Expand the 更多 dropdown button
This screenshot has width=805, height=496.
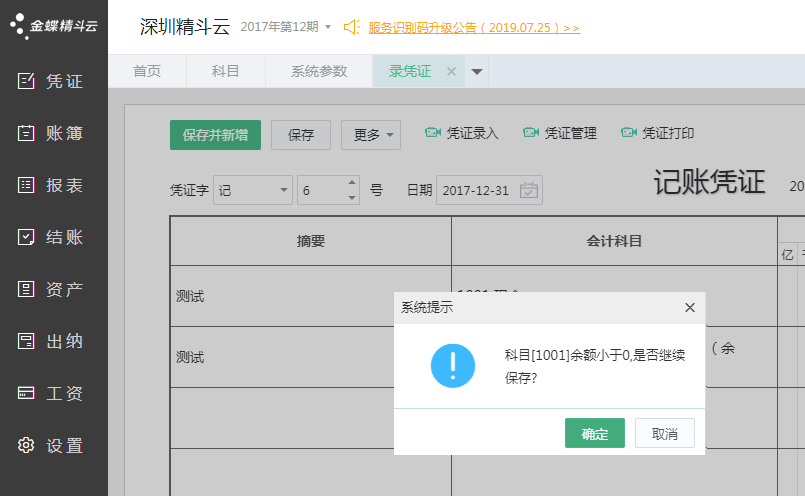pyautogui.click(x=370, y=135)
